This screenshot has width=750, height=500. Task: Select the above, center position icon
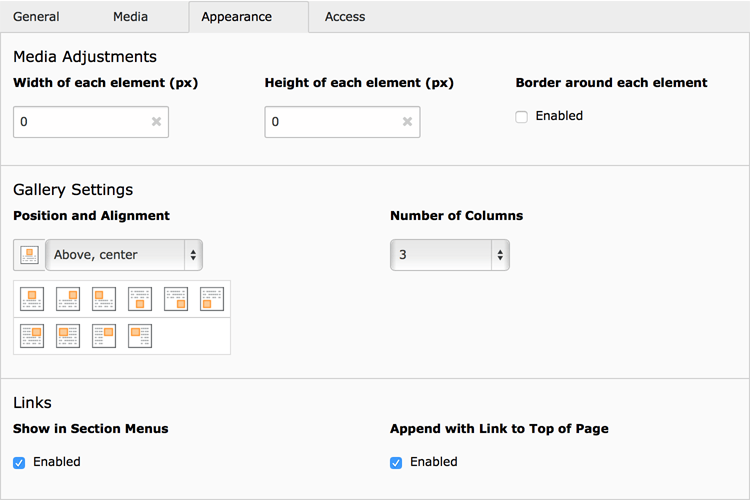32,299
